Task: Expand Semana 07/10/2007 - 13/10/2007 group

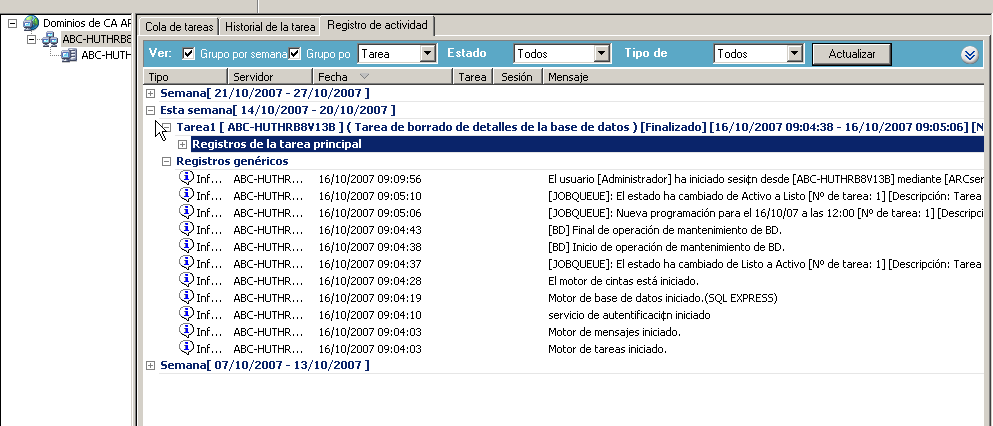Action: 151,365
